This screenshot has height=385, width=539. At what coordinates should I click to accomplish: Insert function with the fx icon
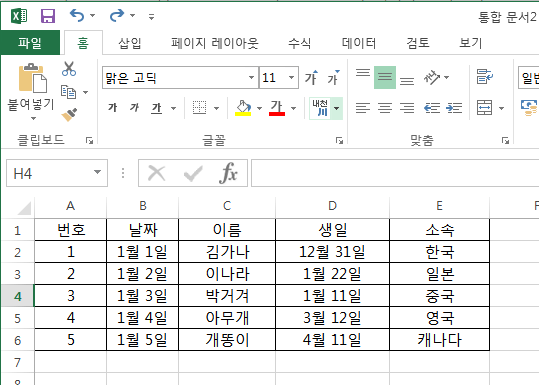click(x=228, y=173)
